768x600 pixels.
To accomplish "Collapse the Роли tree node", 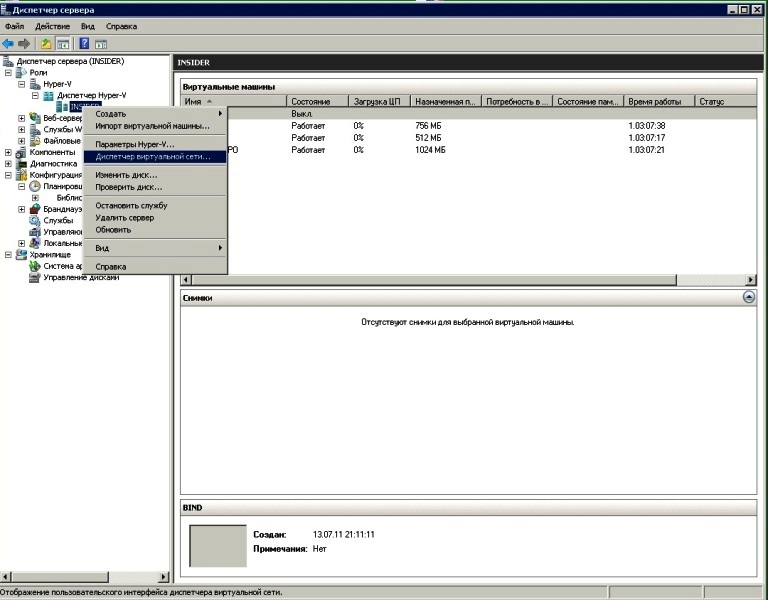I will pyautogui.click(x=9, y=73).
